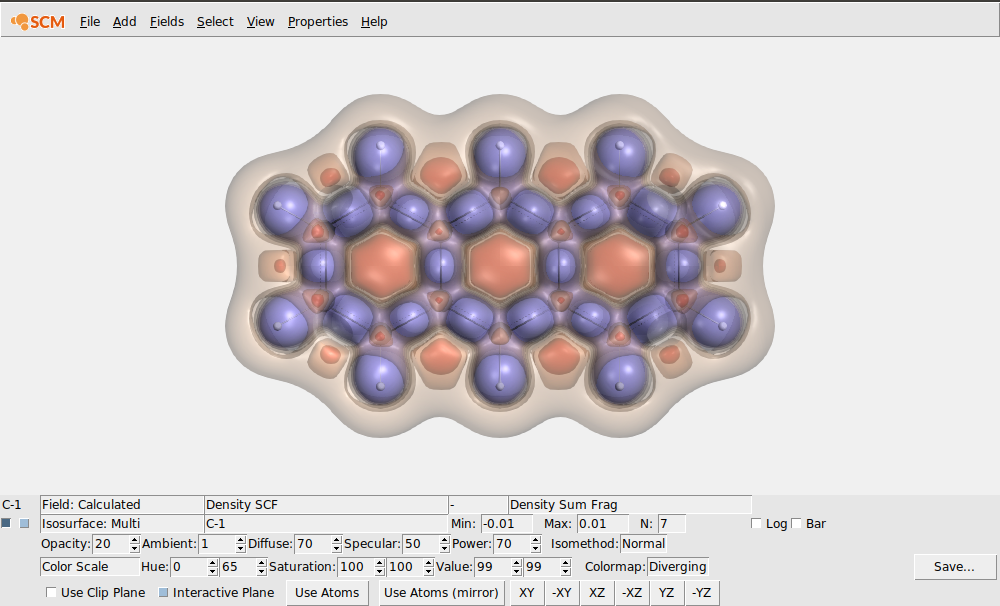Viewport: 1000px width, 606px height.
Task: Enable the Bar checkbox
Action: tap(795, 523)
